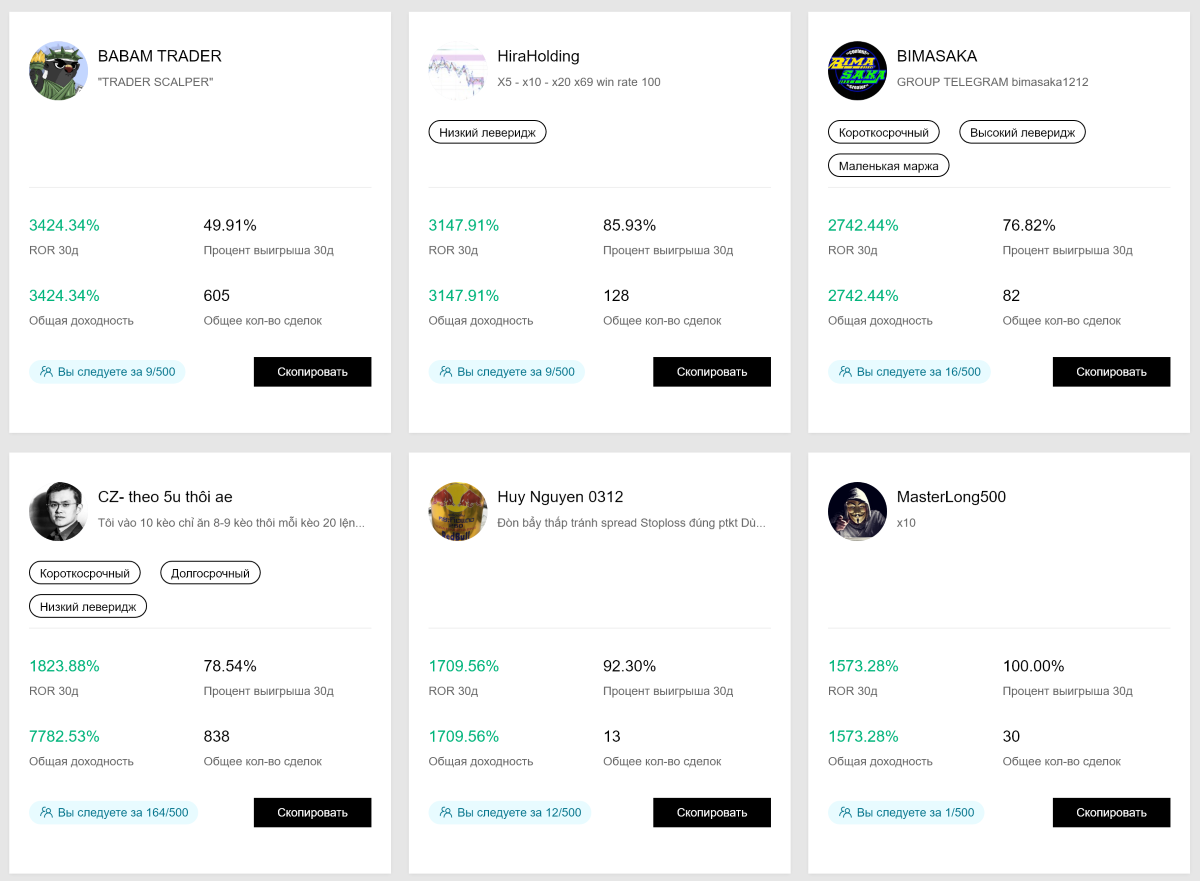Click the BIMASAKA logo avatar
Viewport: 1200px width, 881px height.
(x=857, y=71)
